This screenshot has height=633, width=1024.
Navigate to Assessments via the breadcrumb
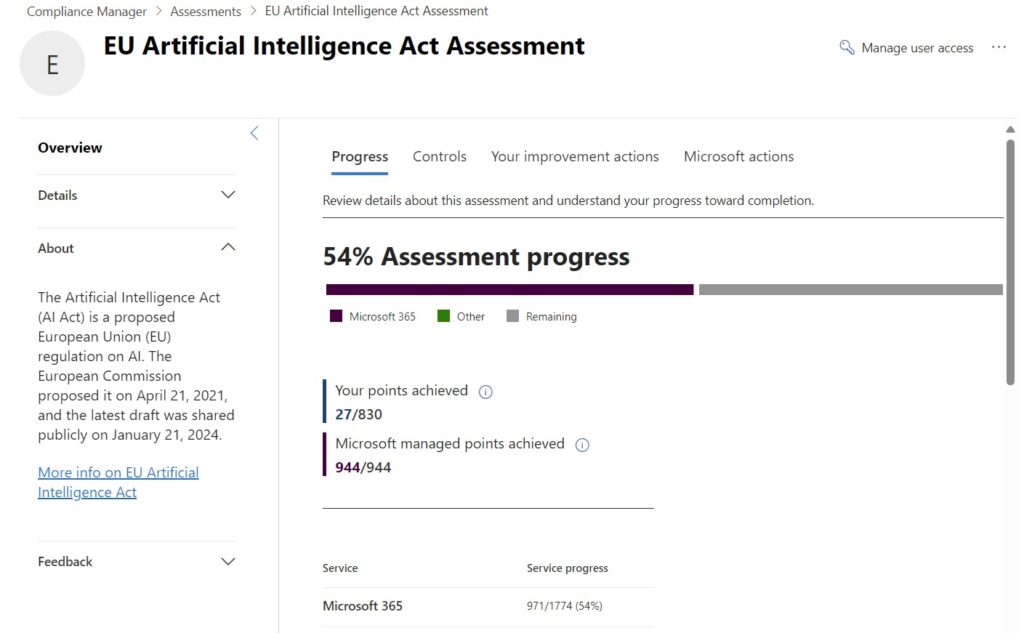[x=205, y=11]
